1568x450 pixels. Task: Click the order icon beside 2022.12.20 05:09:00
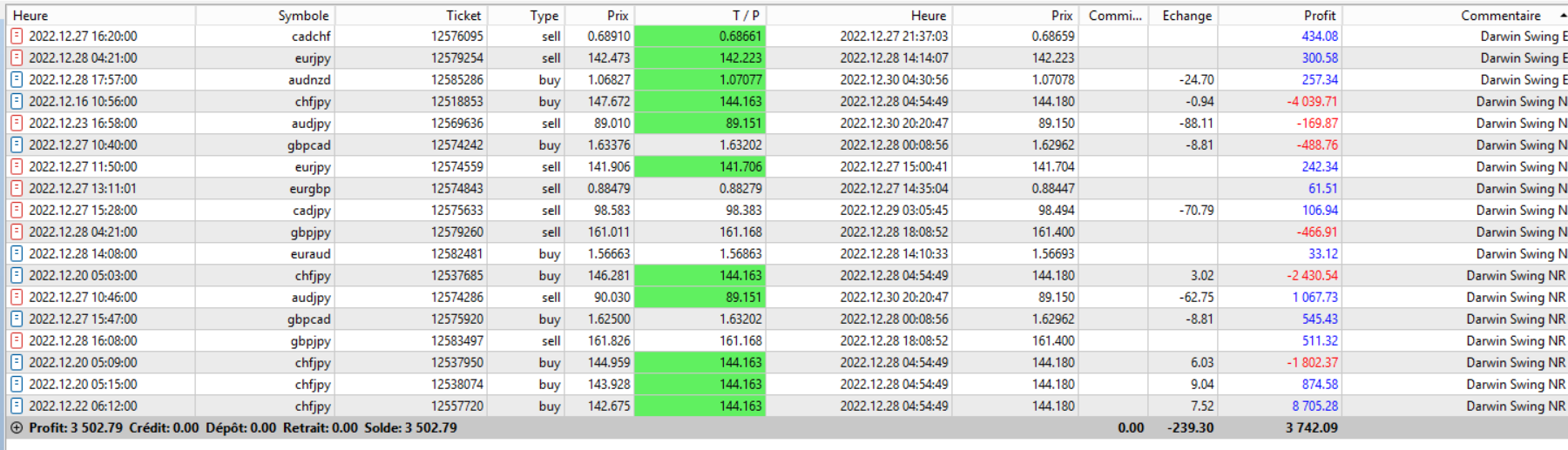[17, 363]
